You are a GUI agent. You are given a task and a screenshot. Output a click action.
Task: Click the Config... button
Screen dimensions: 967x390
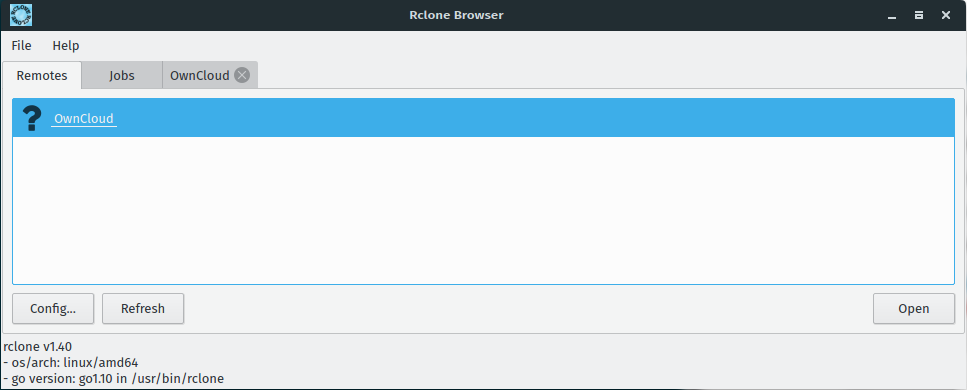tap(53, 309)
